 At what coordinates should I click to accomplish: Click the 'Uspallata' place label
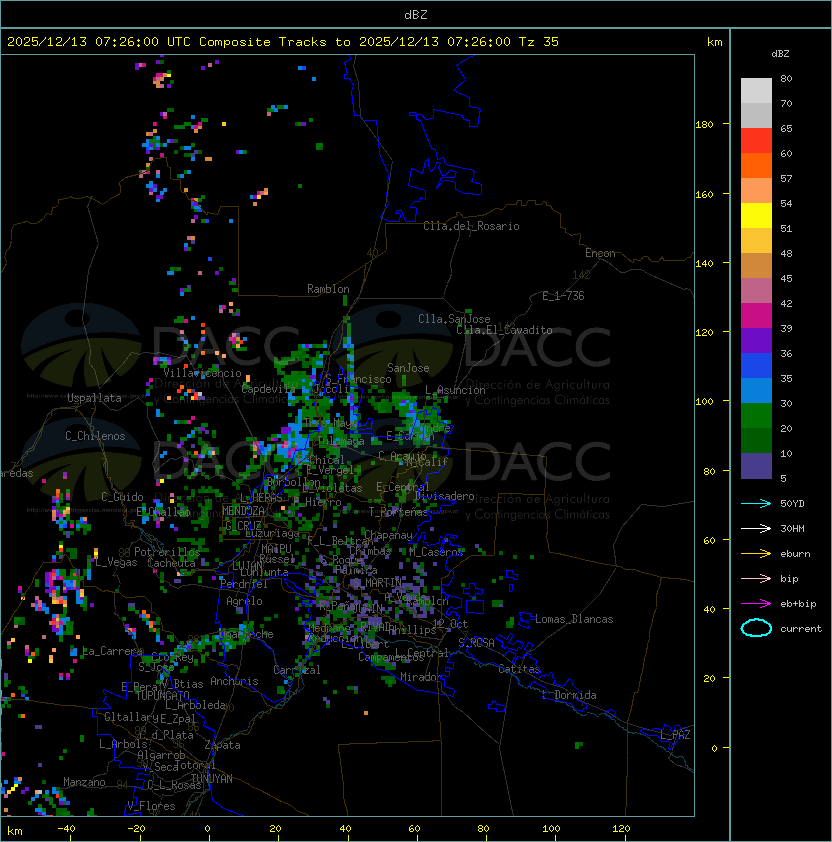click(x=94, y=398)
